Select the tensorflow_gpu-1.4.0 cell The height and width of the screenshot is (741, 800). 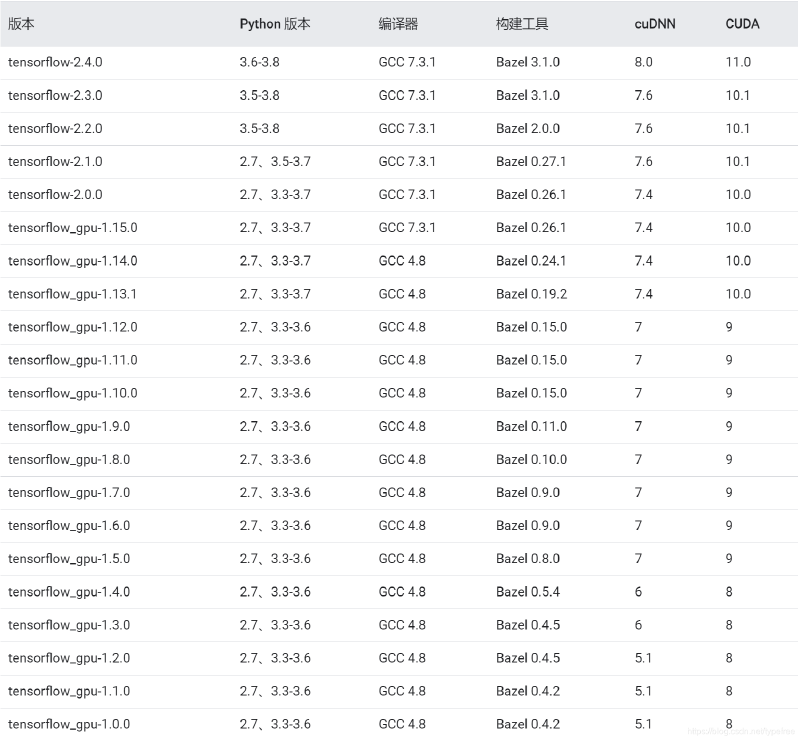pos(69,592)
